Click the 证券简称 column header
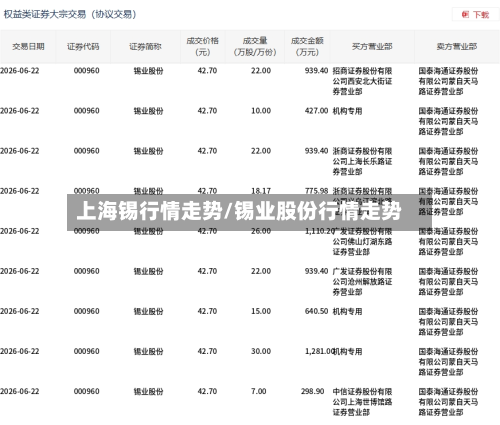500x425 pixels. pyautogui.click(x=145, y=46)
